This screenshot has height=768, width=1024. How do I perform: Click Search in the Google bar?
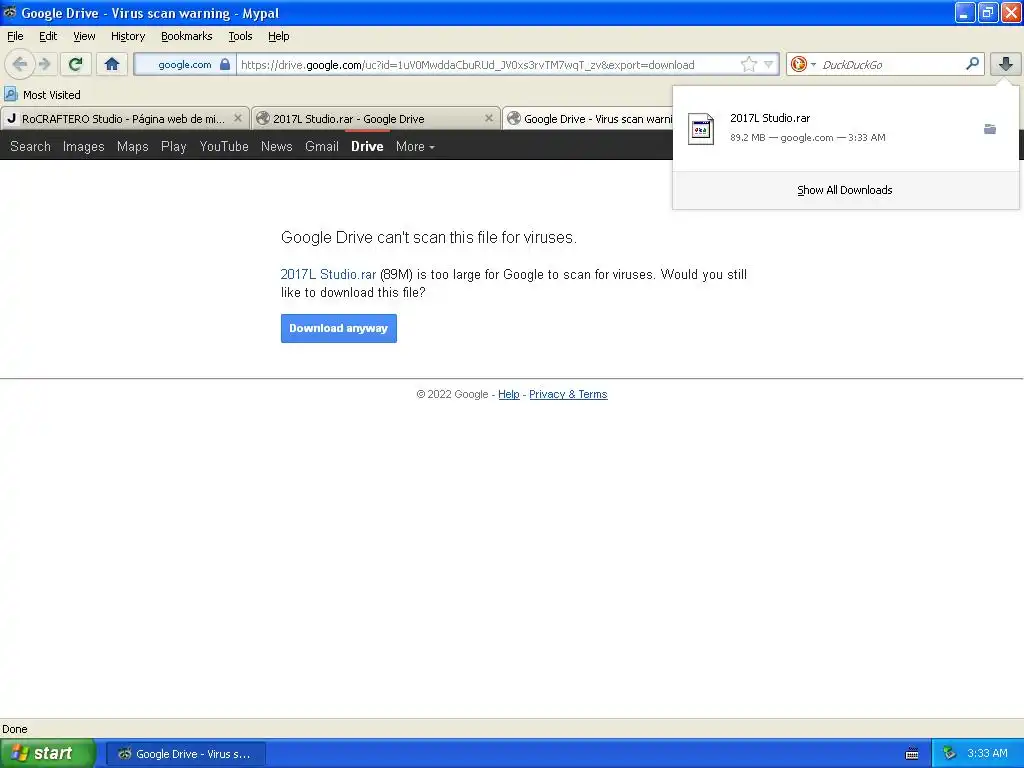[30, 146]
